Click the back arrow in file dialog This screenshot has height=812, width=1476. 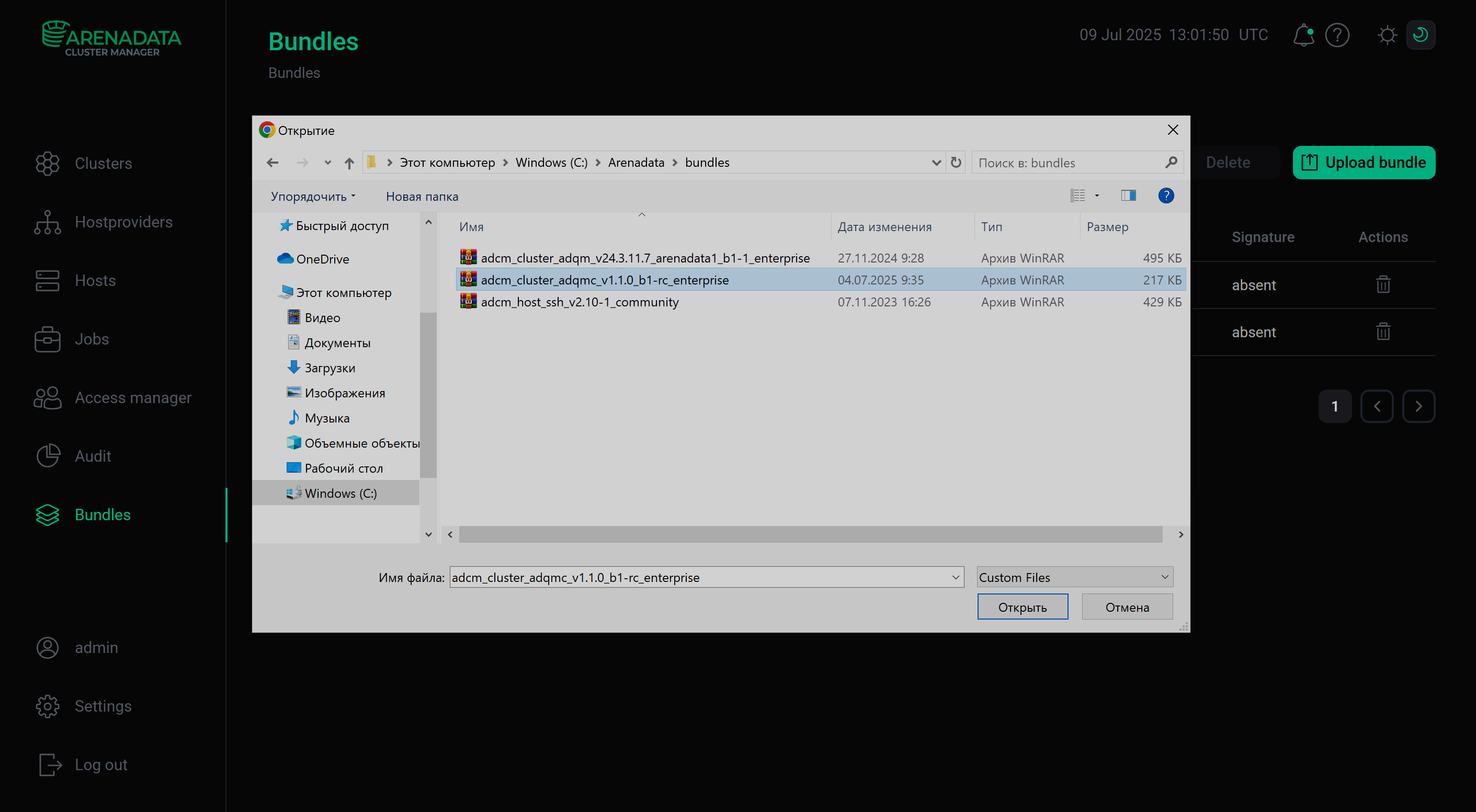(273, 163)
